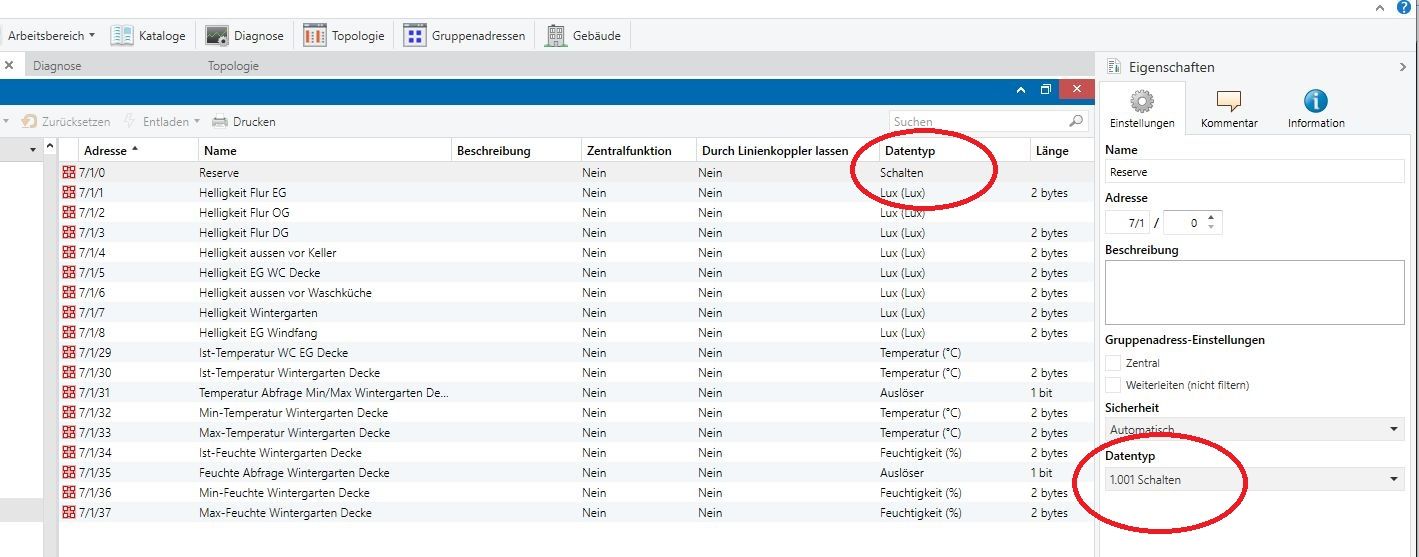Sort by the Datentyp column header
This screenshot has width=1419, height=557.
(953, 150)
